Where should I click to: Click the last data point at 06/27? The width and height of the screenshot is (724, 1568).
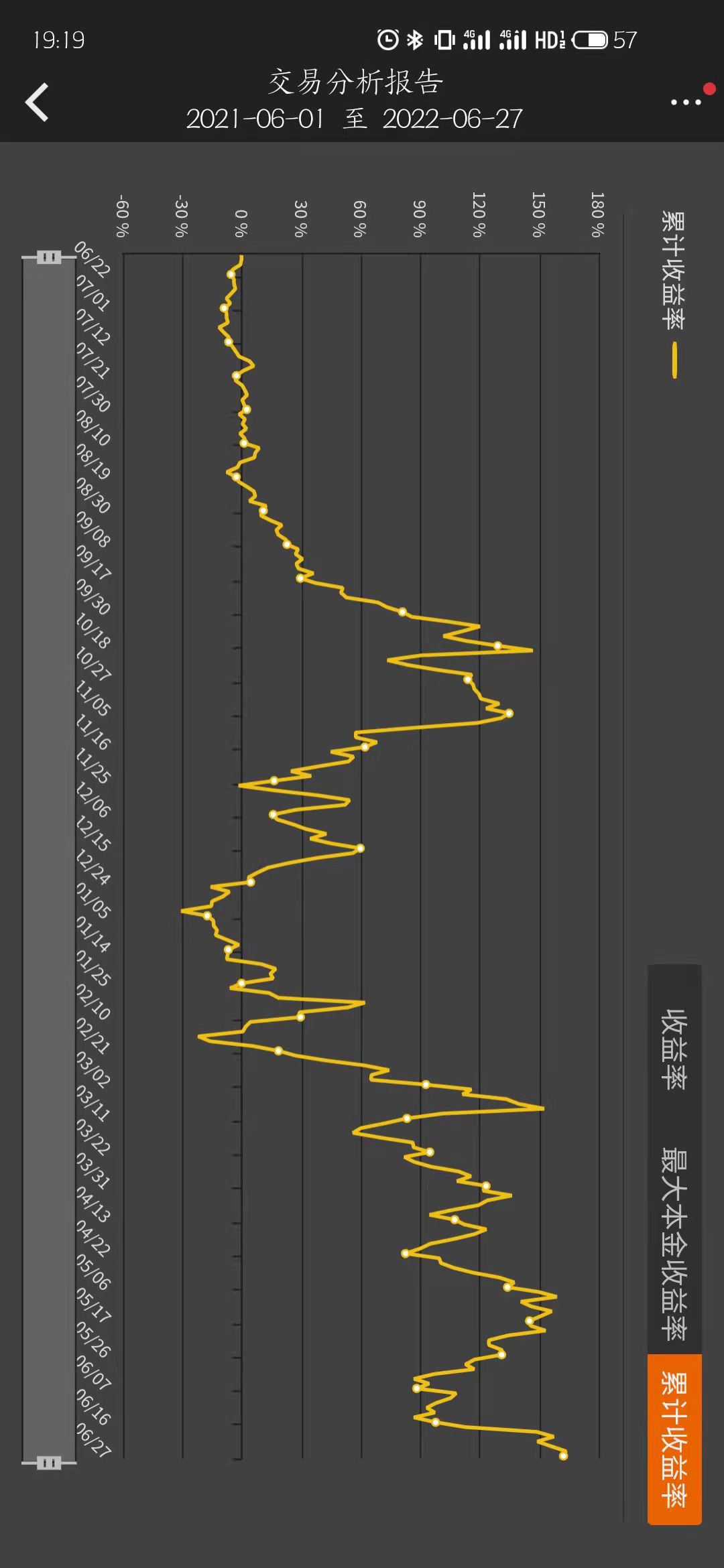point(563,1455)
